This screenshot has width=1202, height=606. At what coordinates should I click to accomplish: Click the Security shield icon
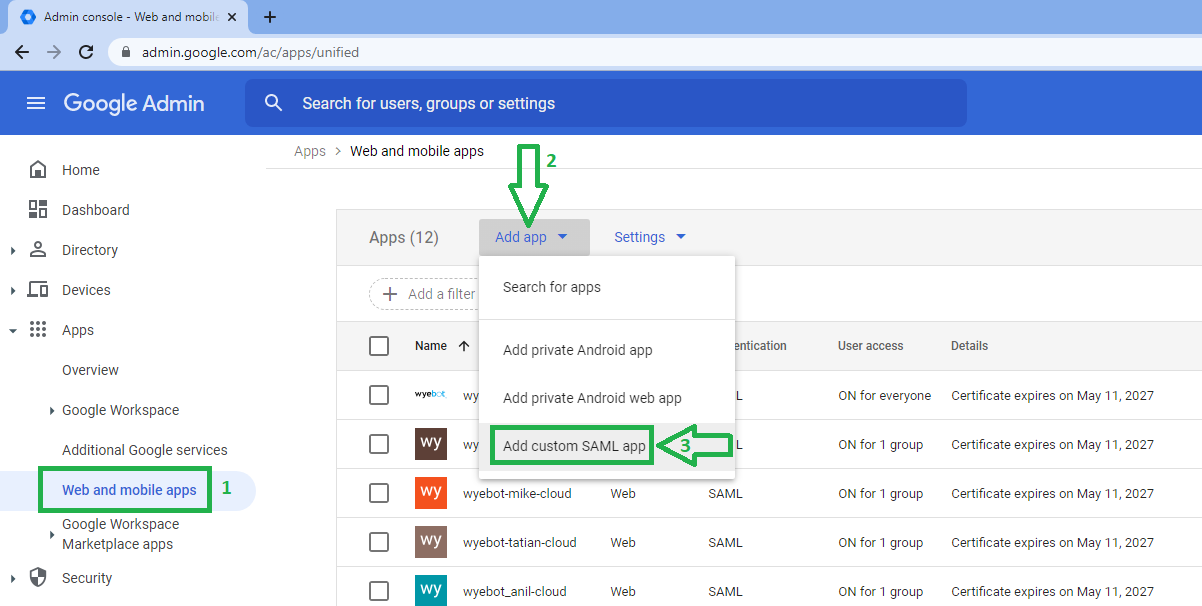pyautogui.click(x=38, y=578)
